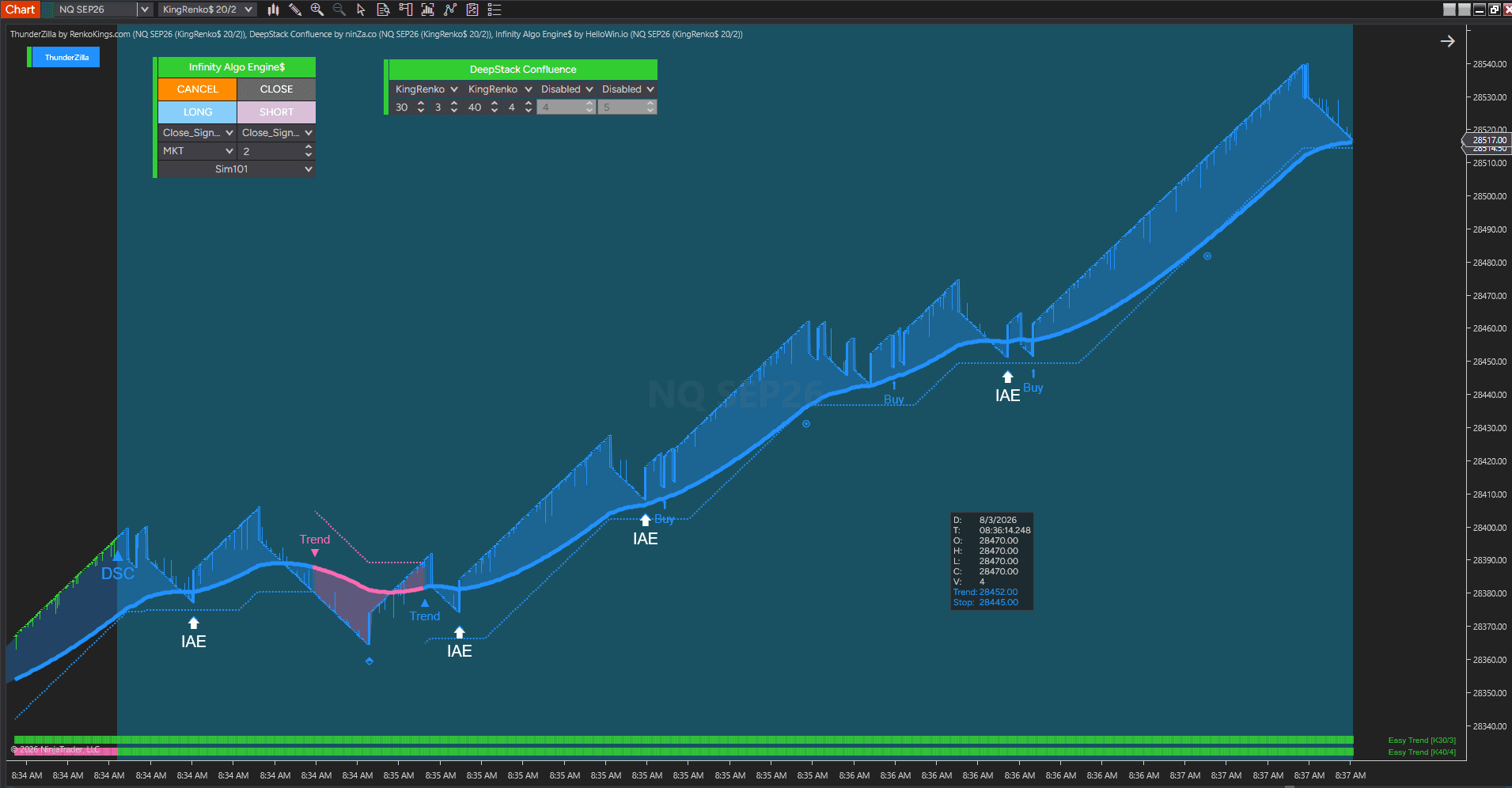The height and width of the screenshot is (788, 1512).
Task: Click the Easy Trend [K40/4] label
Action: (1422, 752)
